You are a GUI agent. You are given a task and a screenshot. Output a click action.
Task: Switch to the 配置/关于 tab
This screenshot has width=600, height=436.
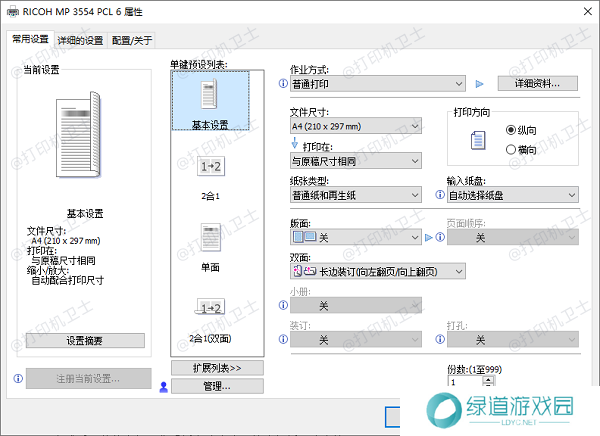coord(132,41)
